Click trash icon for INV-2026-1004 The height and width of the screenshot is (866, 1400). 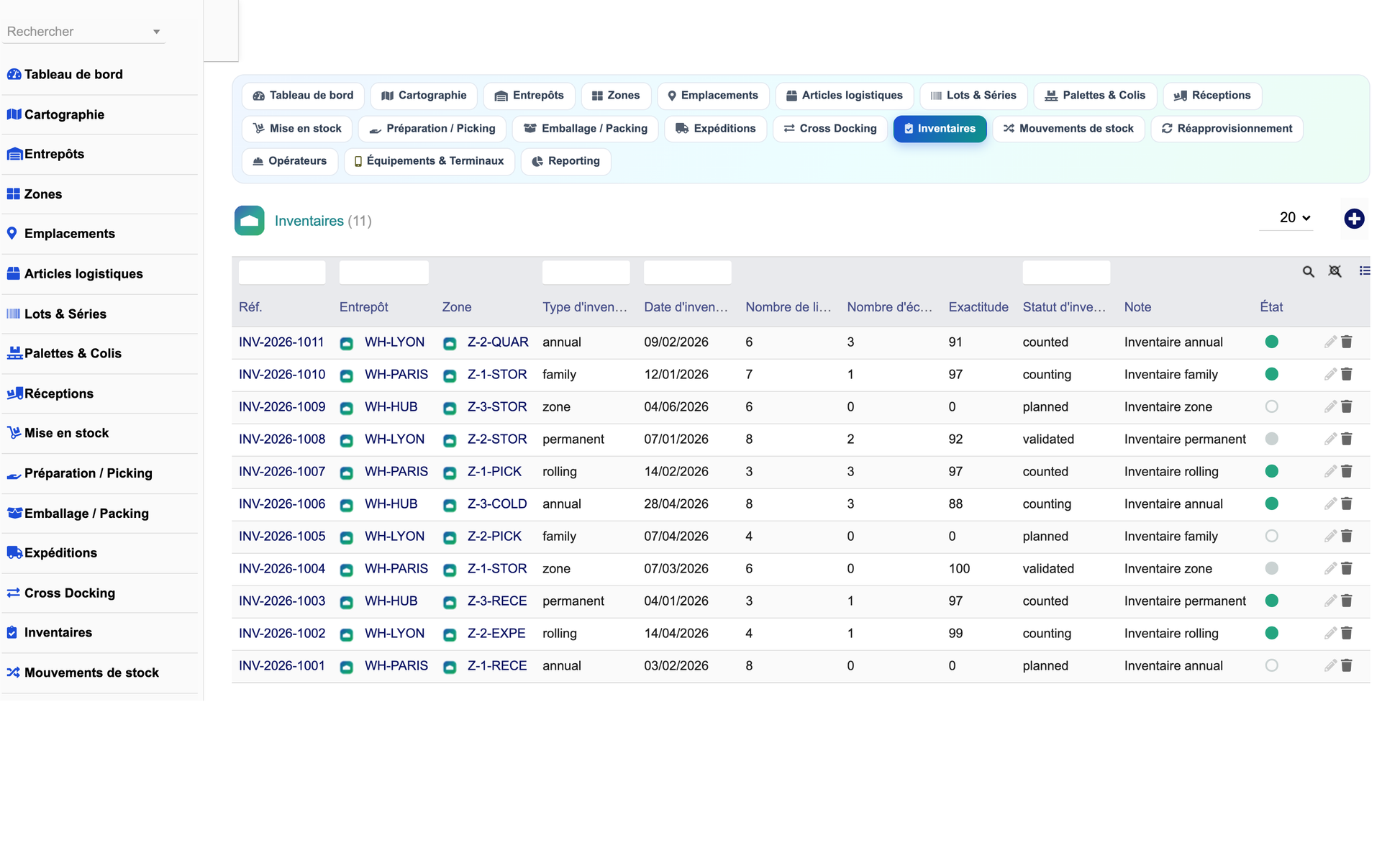coord(1347,568)
